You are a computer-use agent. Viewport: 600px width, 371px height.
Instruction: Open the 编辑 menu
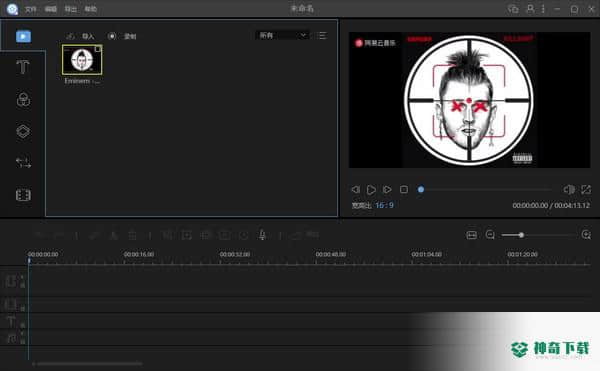51,9
